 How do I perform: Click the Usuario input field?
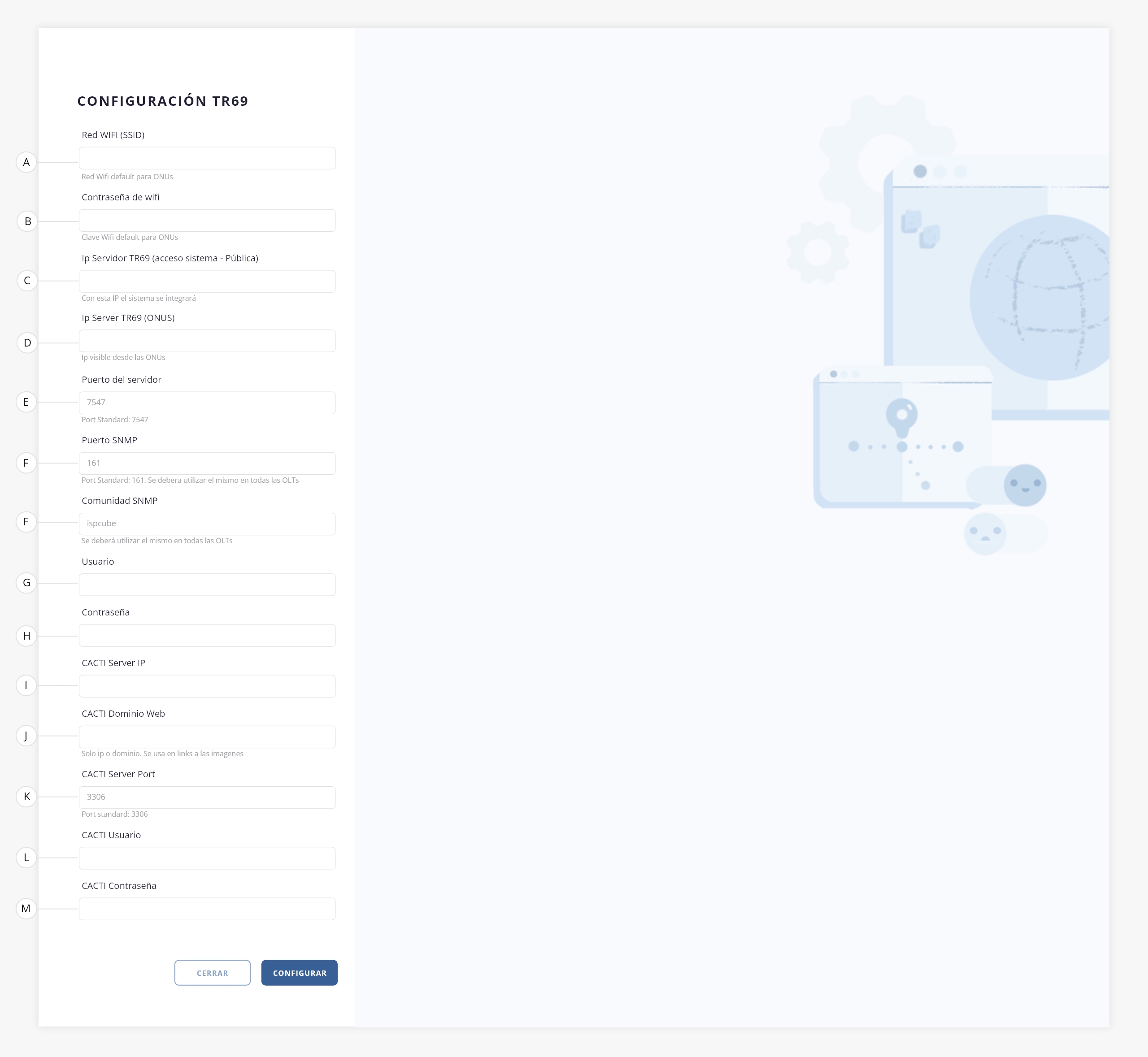pos(207,585)
